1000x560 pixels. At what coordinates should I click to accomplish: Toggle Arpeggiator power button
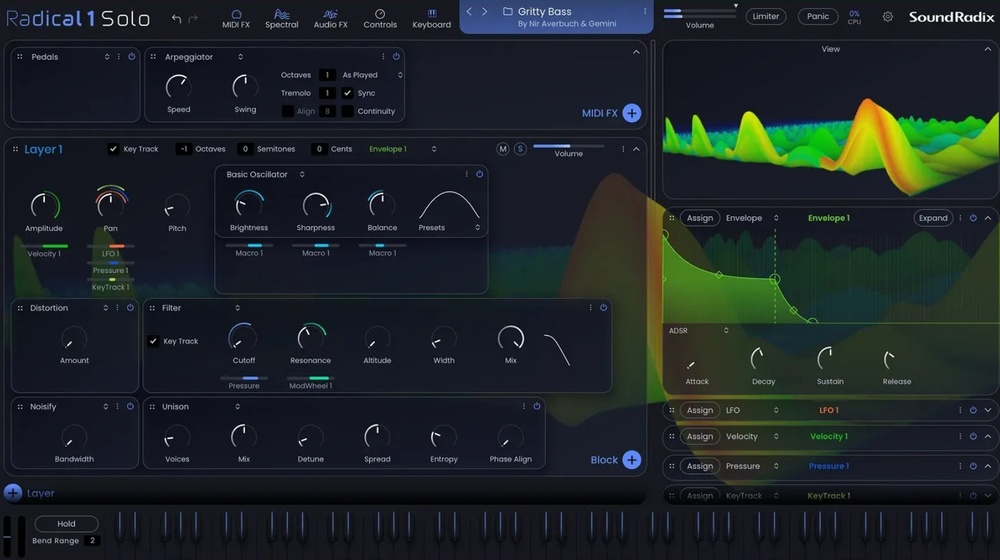[396, 57]
